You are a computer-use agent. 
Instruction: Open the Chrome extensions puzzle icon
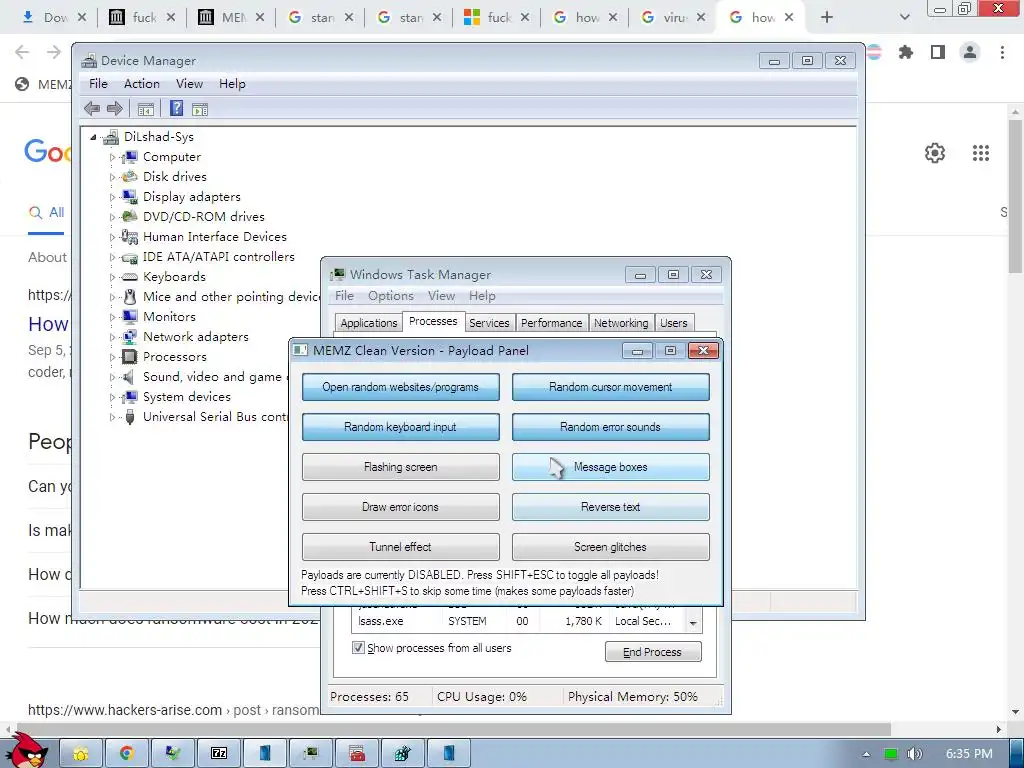[x=906, y=52]
